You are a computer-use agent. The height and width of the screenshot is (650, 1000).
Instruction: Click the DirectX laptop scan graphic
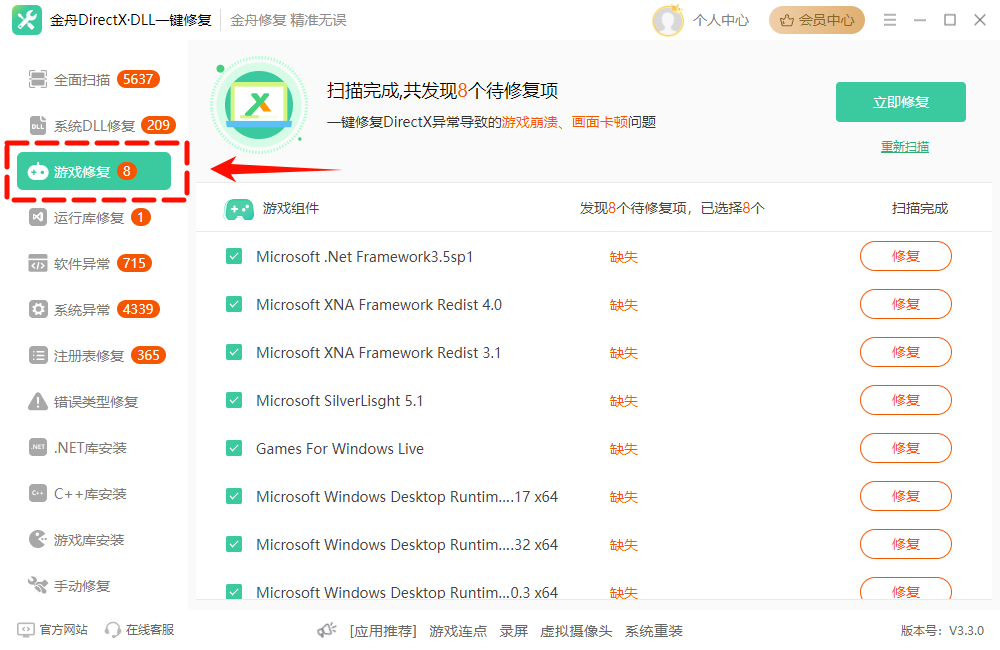tap(258, 105)
